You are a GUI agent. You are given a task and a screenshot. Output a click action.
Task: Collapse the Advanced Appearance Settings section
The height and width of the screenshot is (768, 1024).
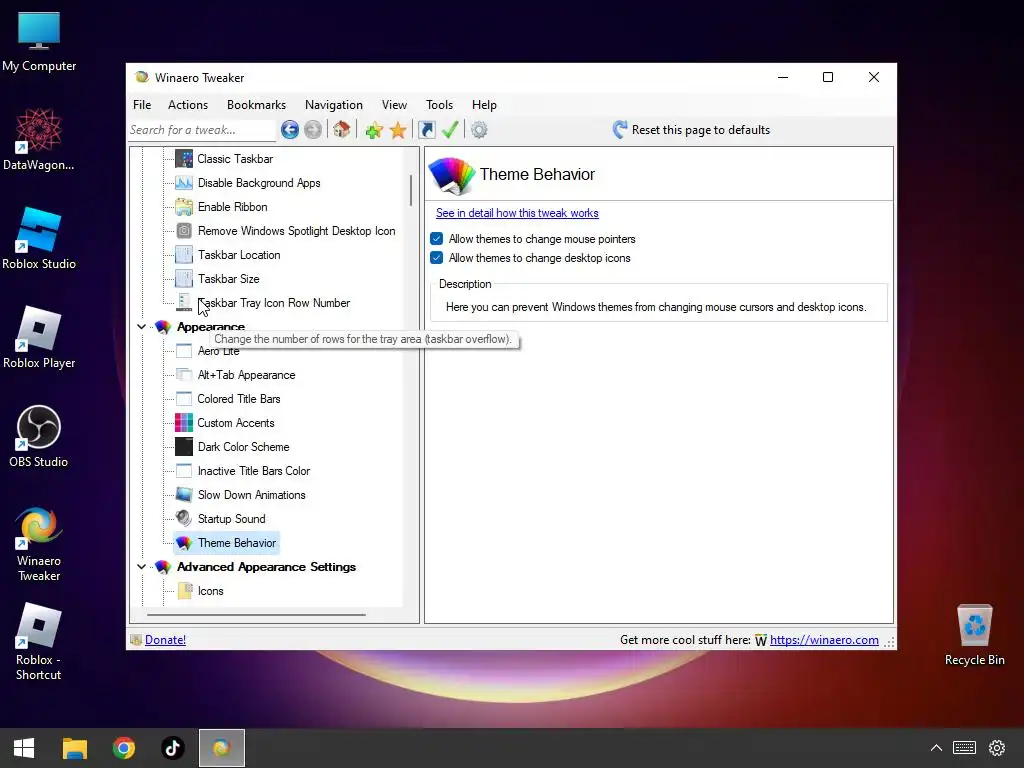(142, 567)
